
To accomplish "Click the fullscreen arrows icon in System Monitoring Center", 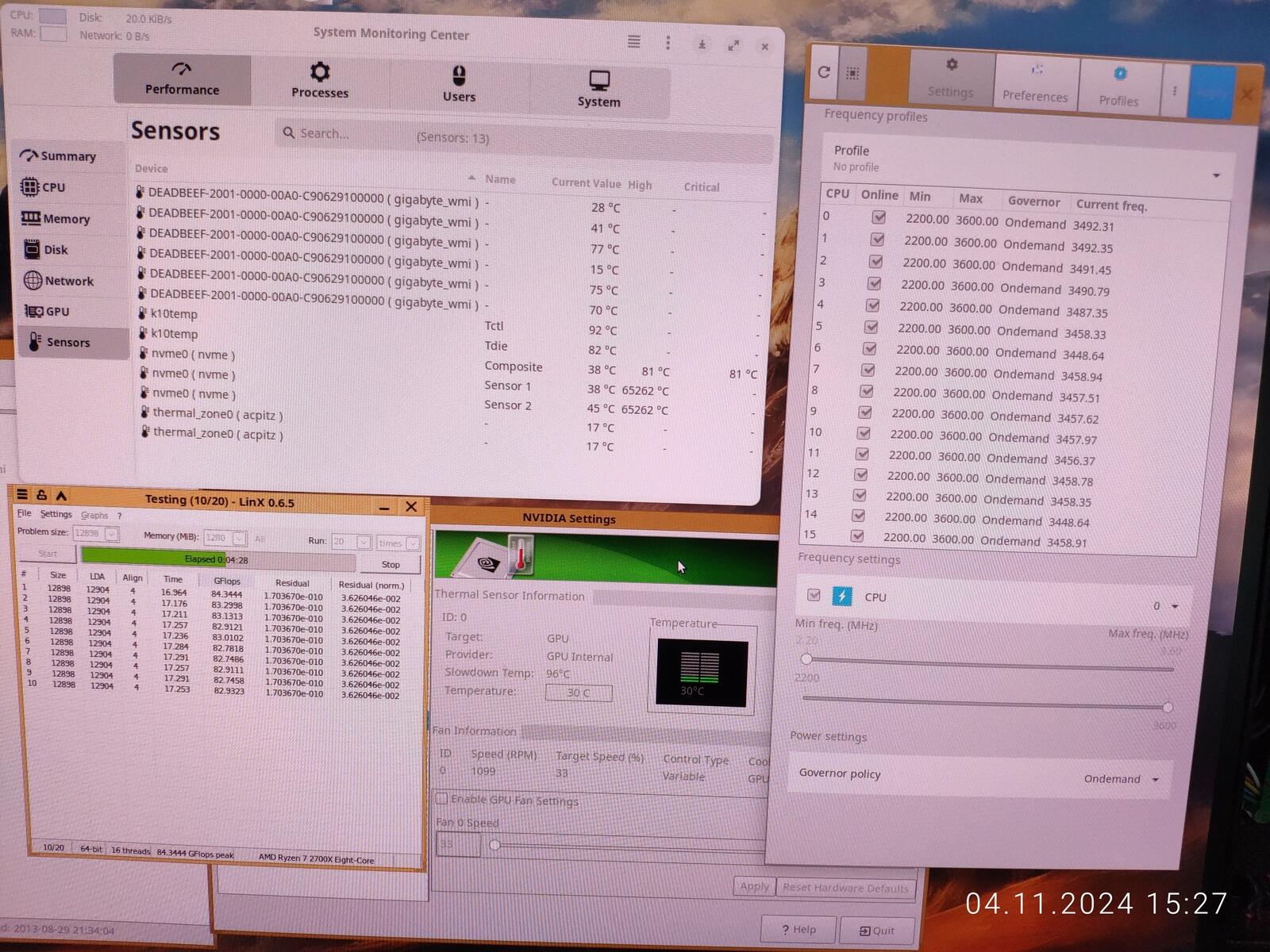I will [x=733, y=45].
